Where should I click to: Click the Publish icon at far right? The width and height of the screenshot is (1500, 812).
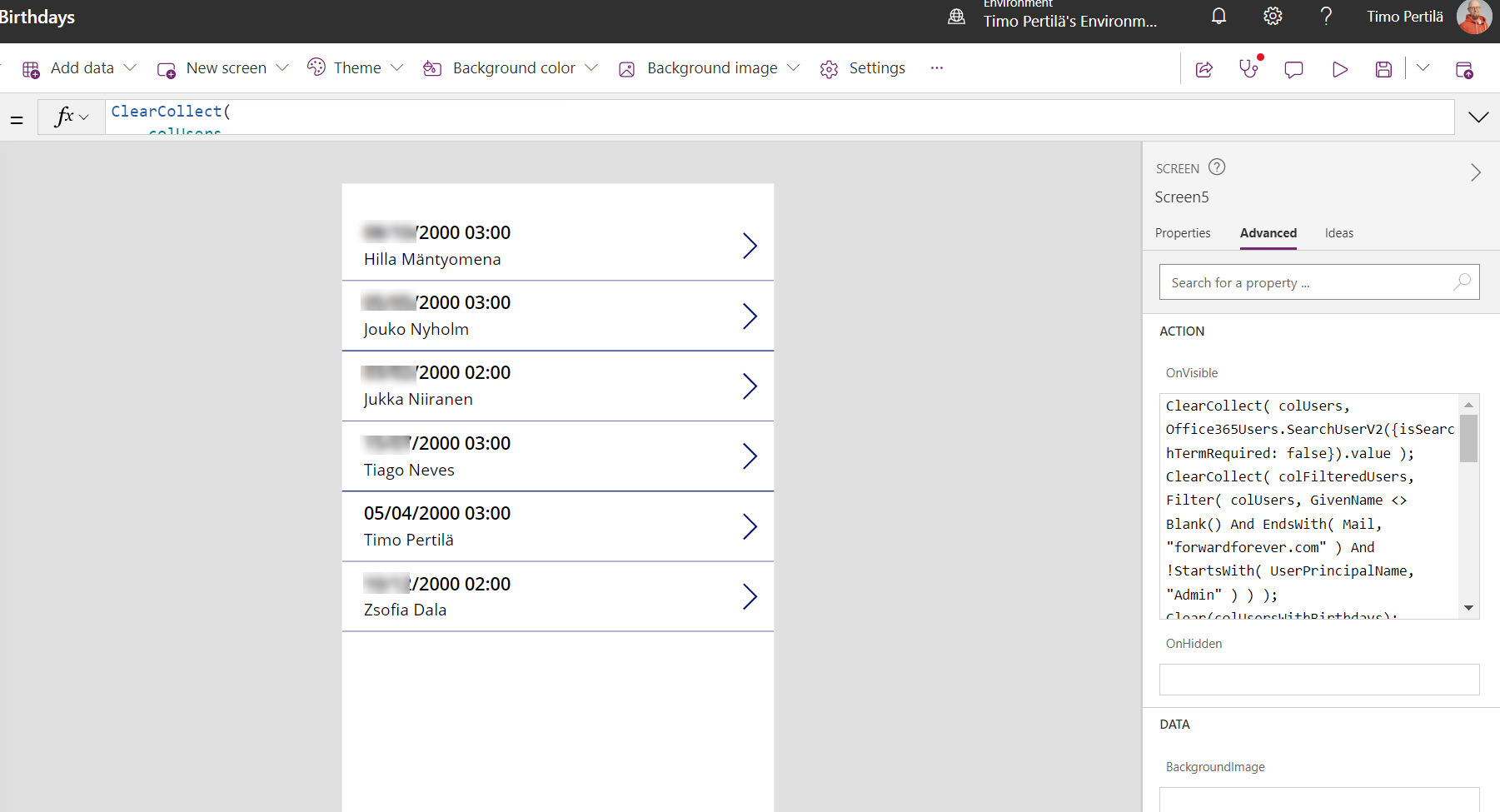point(1464,69)
